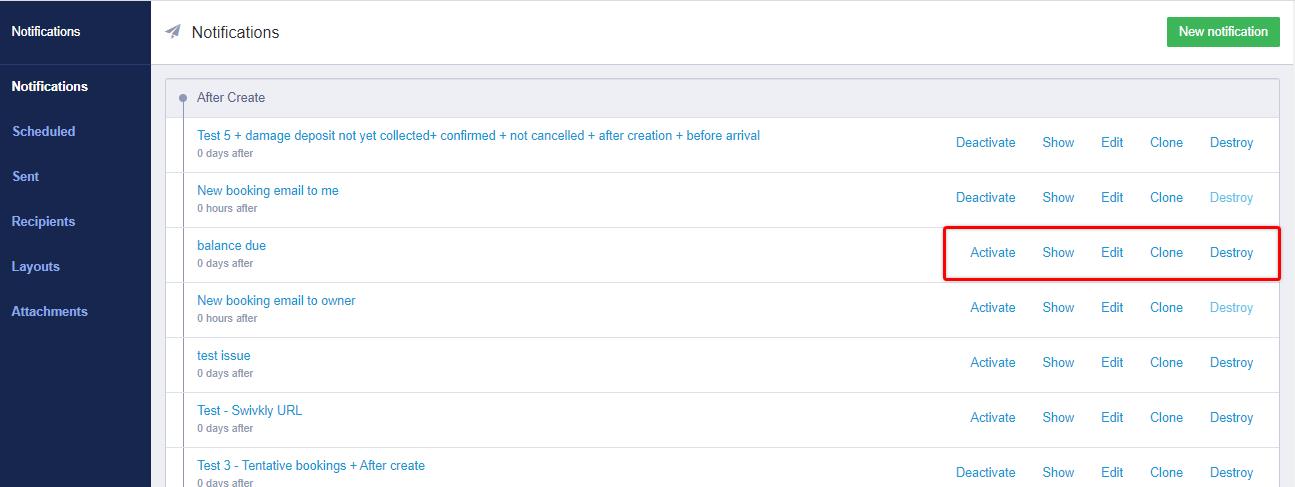This screenshot has height=487, width=1295.
Task: Open Recipients from the sidebar
Action: [44, 221]
